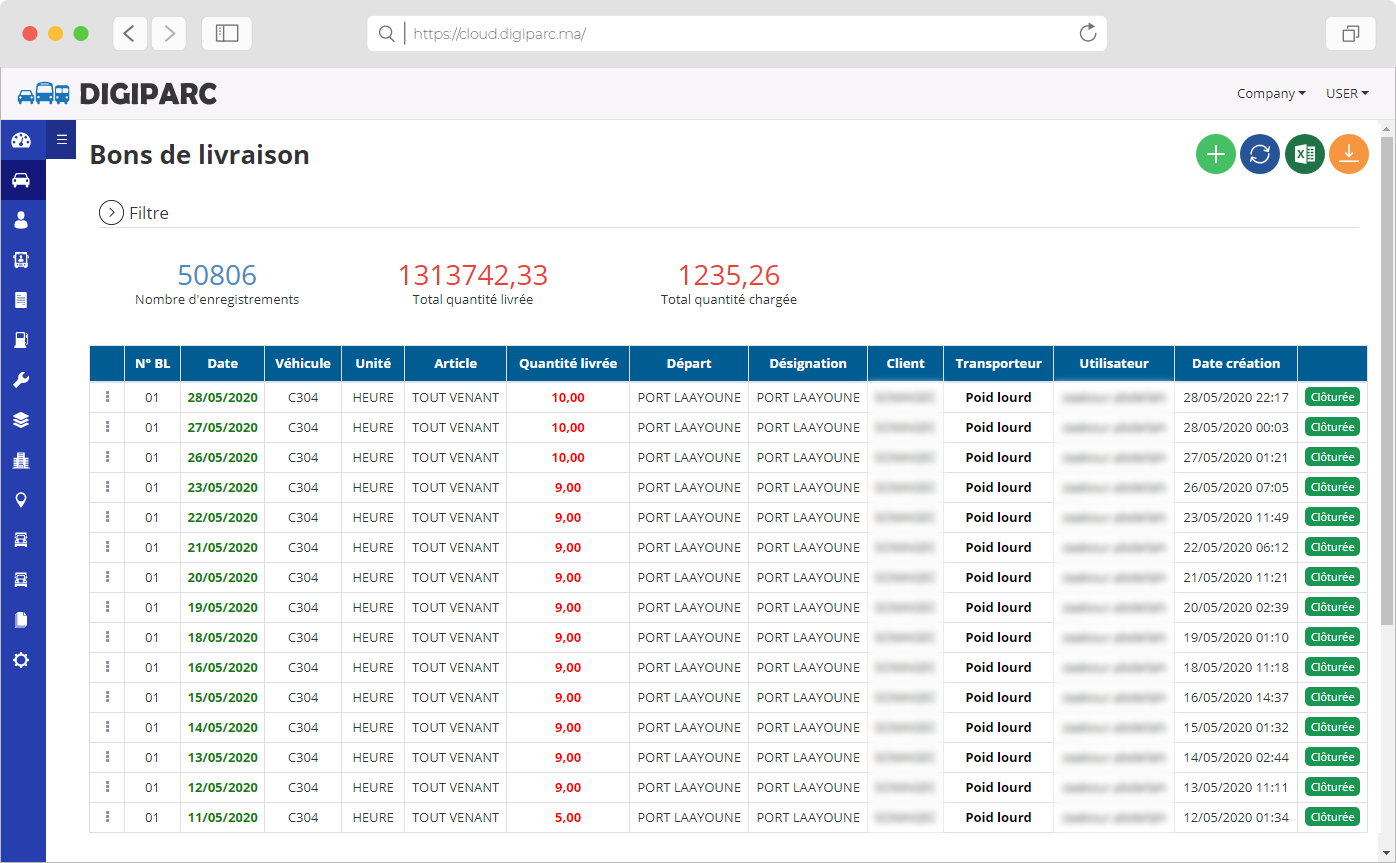Click the page vertical scrollbar
The image size is (1396, 863).
[1386, 400]
